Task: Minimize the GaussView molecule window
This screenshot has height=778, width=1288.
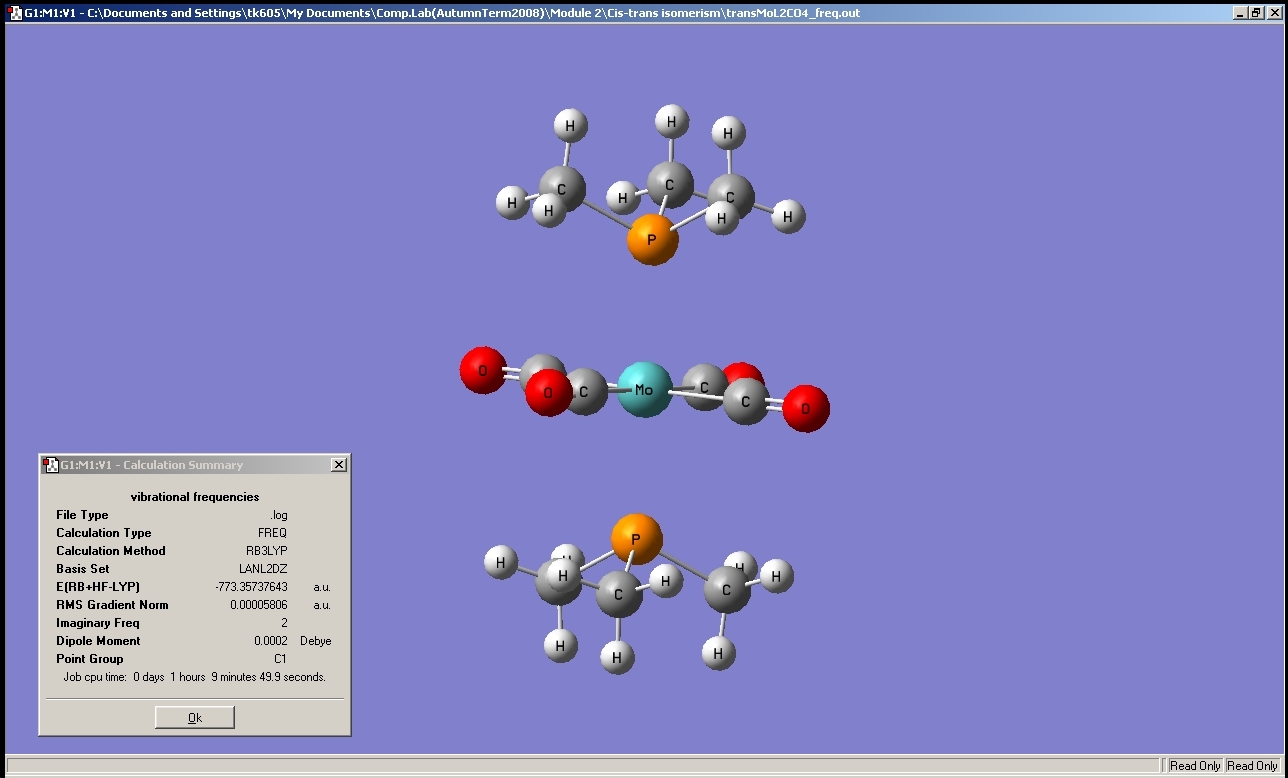Action: [1240, 13]
